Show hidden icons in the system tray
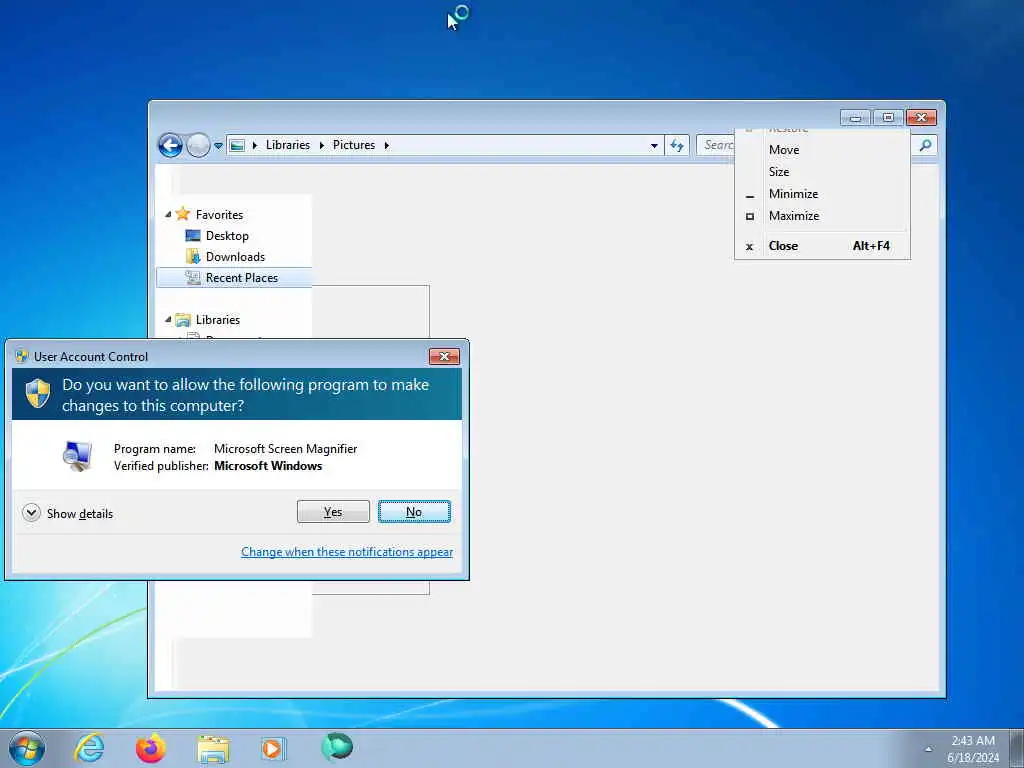Viewport: 1024px width, 768px height. tap(928, 749)
